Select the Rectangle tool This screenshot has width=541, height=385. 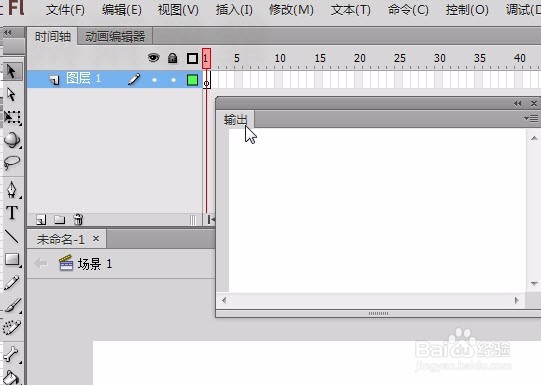coord(12,260)
